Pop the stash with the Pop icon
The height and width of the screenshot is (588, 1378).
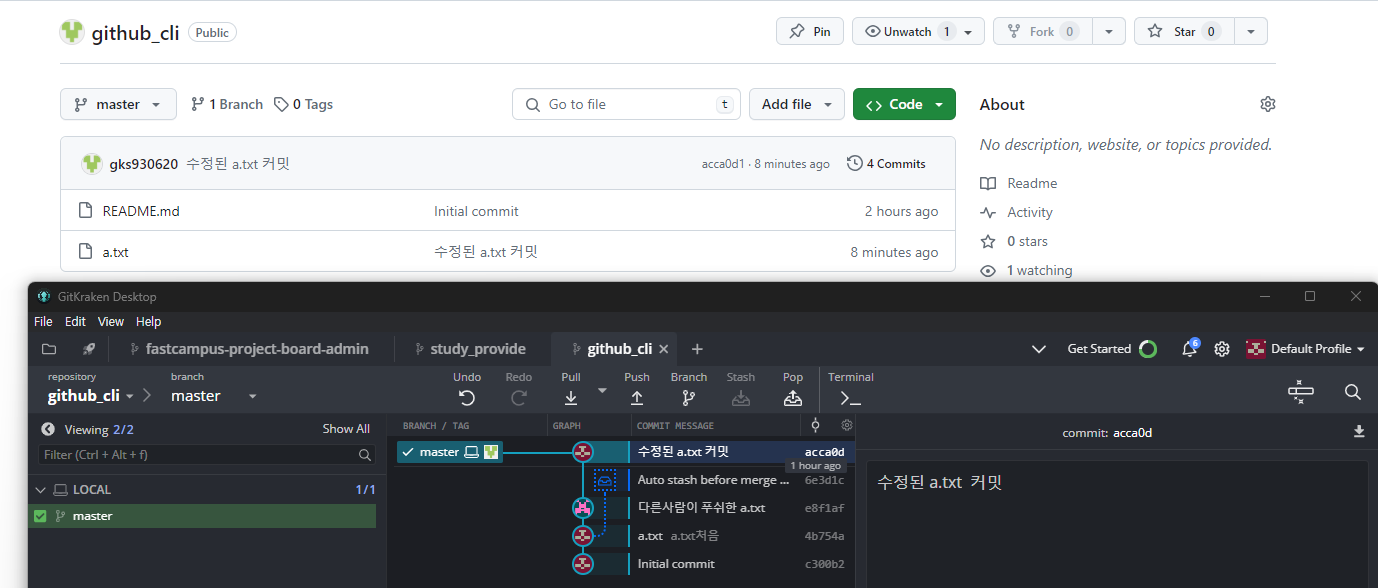(793, 398)
